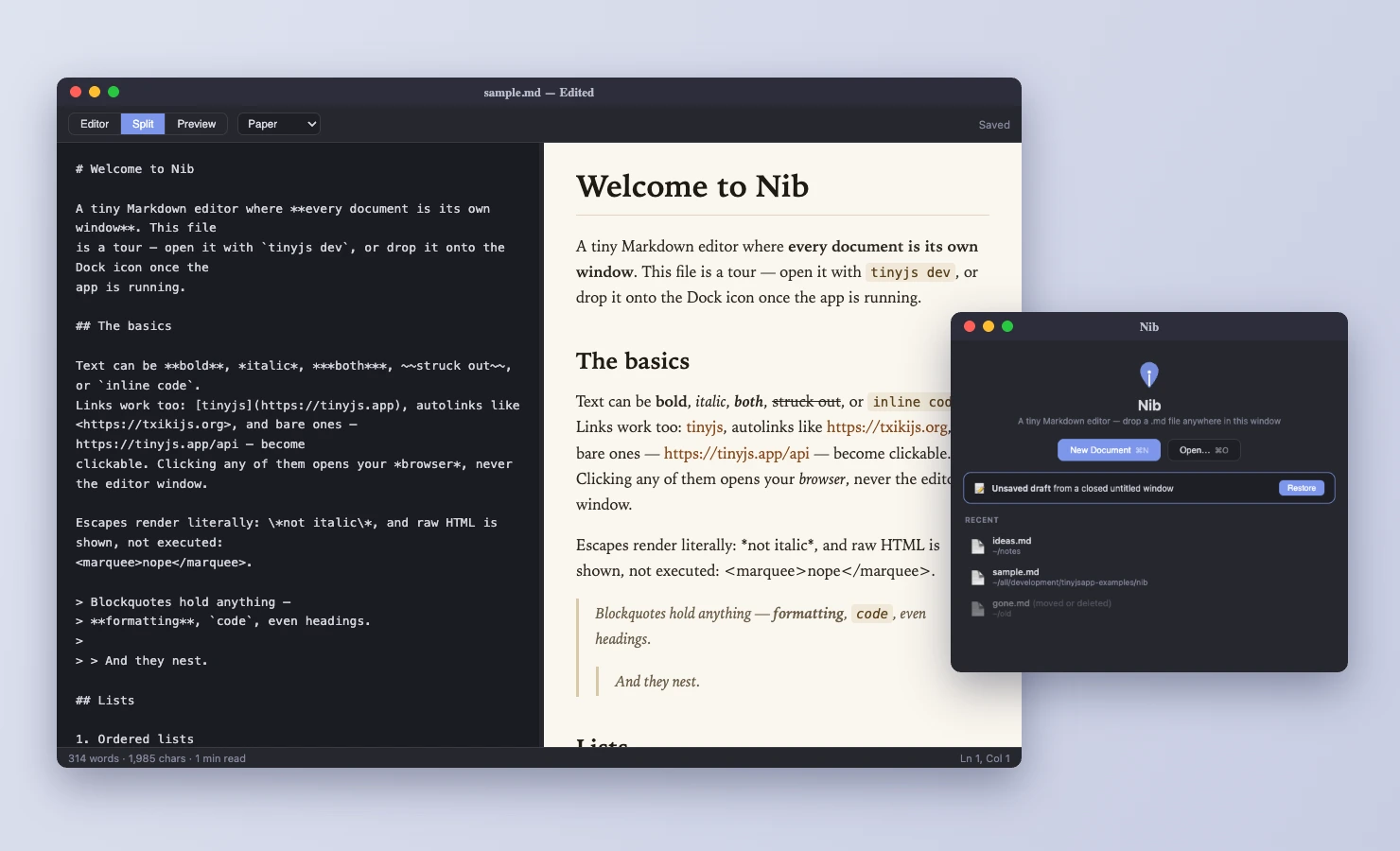Click the sample.md file icon in Recent
The image size is (1400, 851).
tap(978, 577)
